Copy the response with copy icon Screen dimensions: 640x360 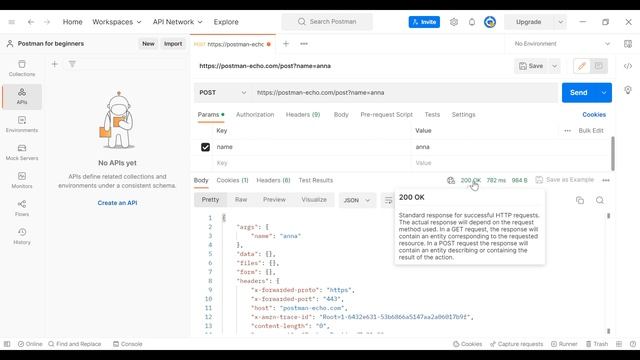[x=580, y=200]
